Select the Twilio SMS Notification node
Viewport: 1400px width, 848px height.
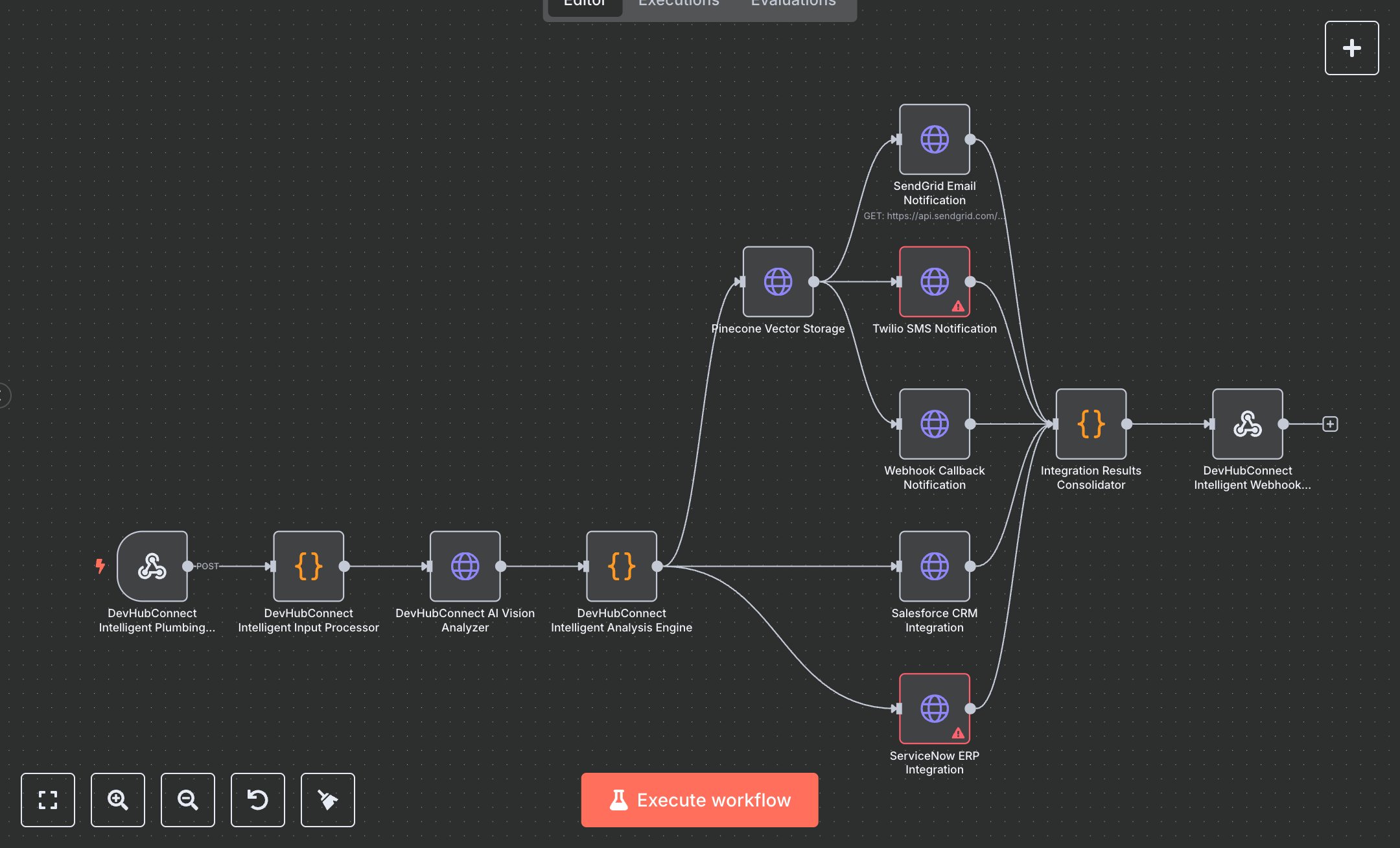coord(933,282)
